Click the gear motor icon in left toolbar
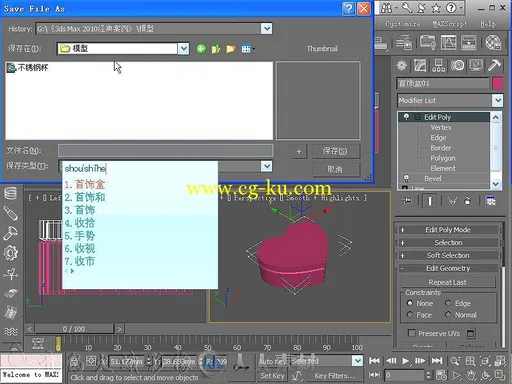512x384 pixels. tap(10, 253)
